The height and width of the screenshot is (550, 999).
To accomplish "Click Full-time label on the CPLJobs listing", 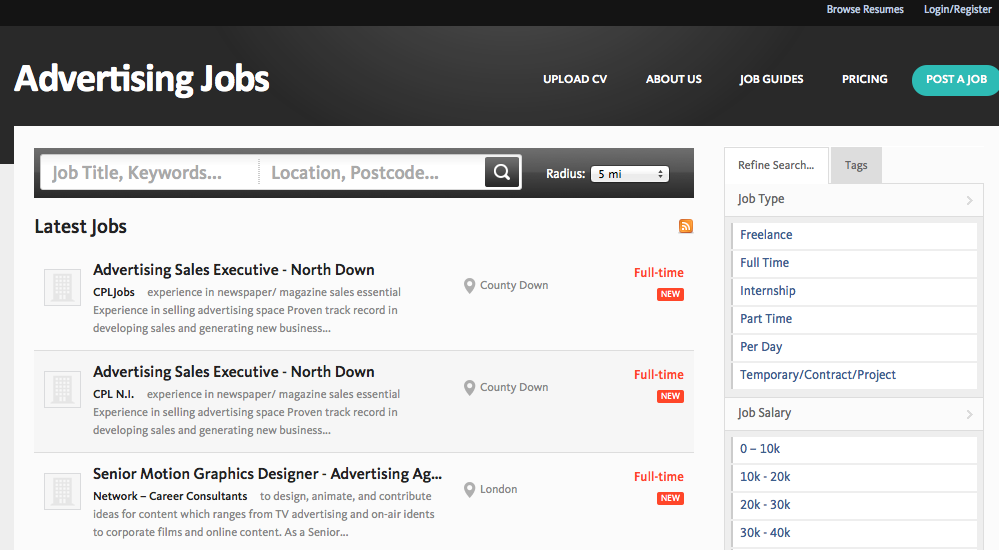I will click(x=659, y=273).
